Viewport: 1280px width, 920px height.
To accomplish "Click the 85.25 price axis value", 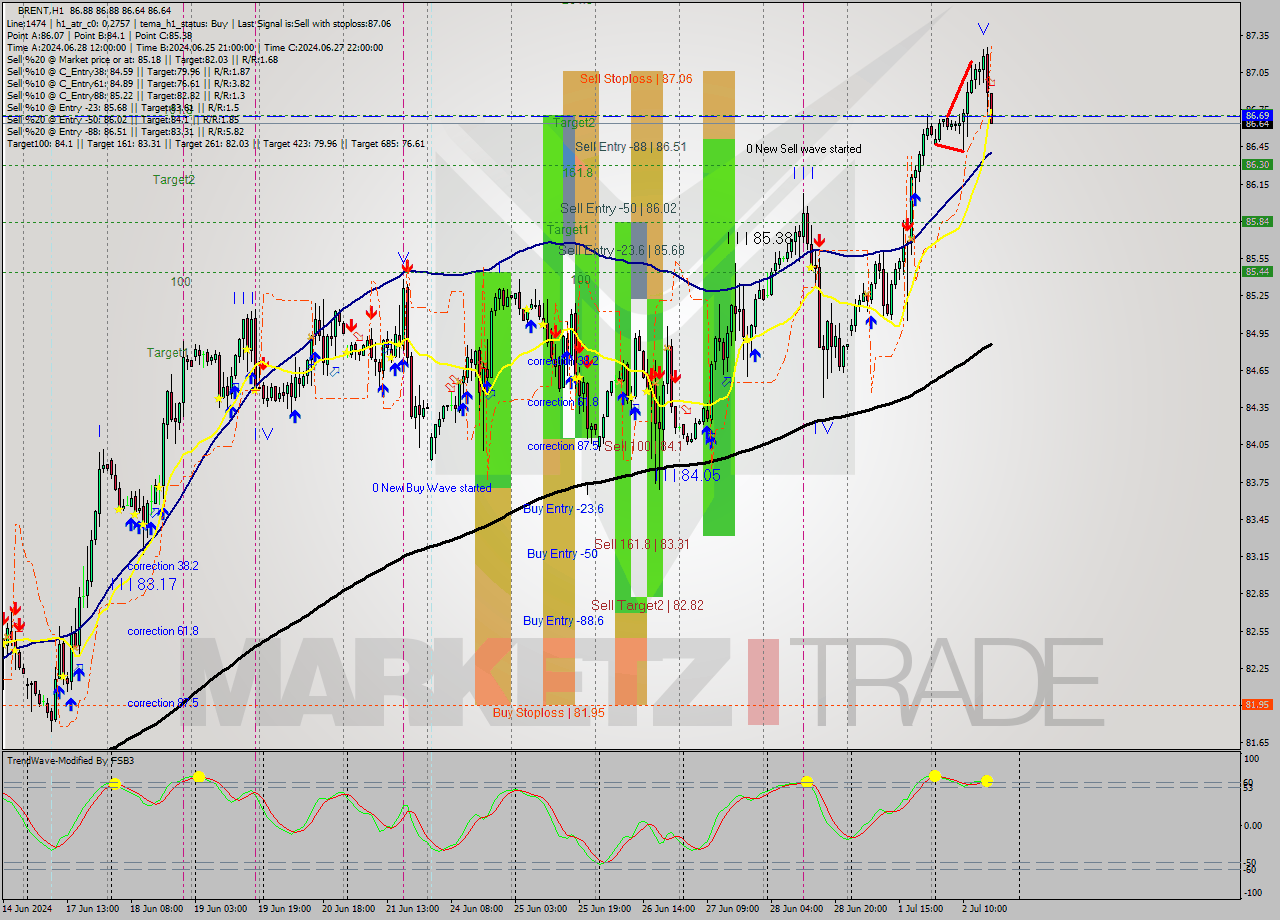I will click(1258, 296).
